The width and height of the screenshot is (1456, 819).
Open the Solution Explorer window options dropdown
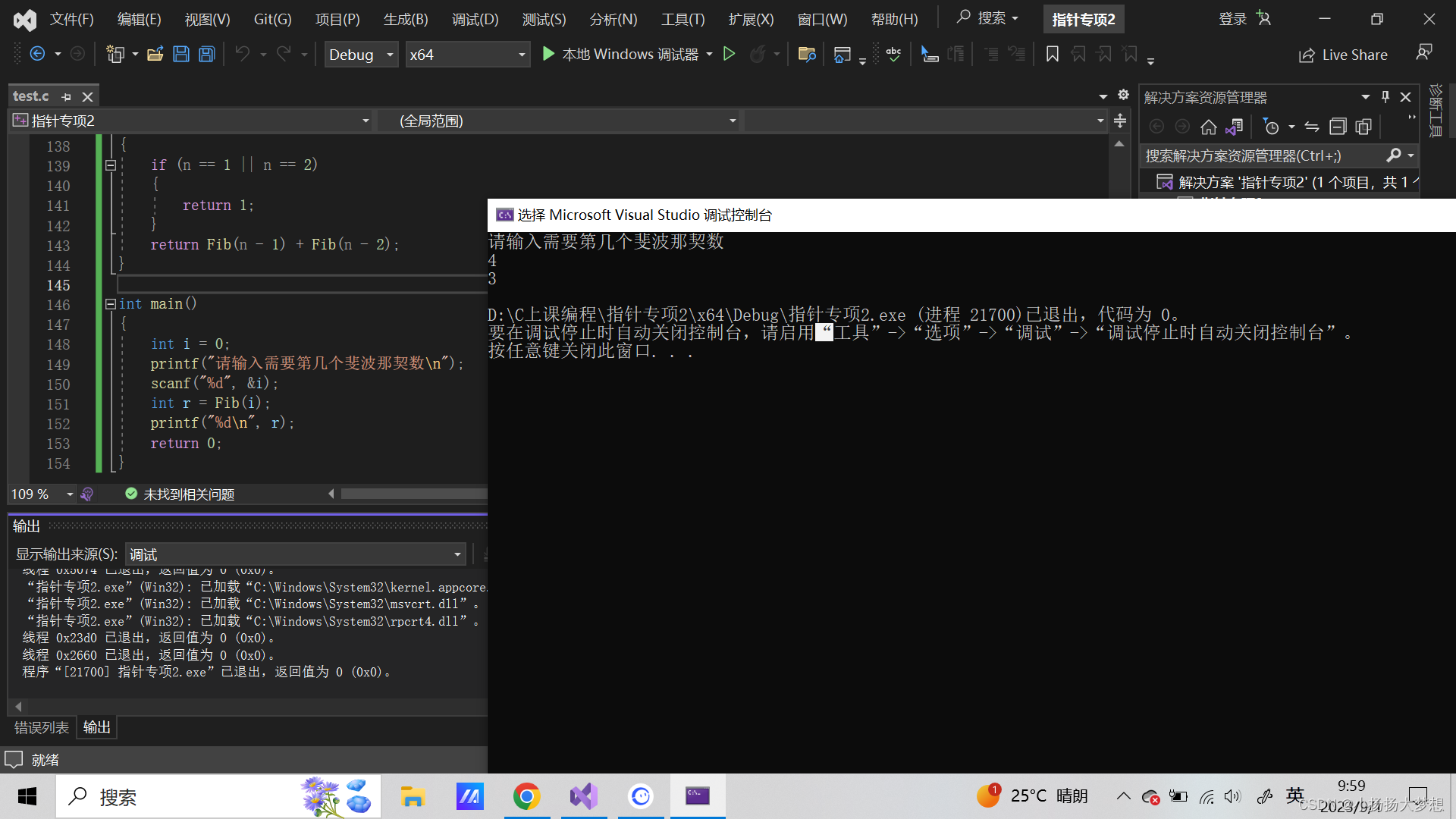pyautogui.click(x=1365, y=97)
